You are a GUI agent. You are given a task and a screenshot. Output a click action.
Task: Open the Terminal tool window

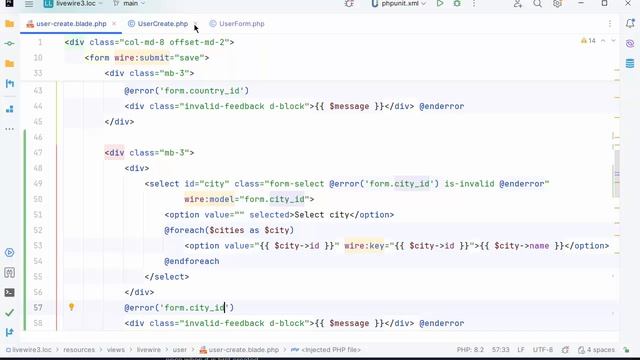(x=9, y=293)
